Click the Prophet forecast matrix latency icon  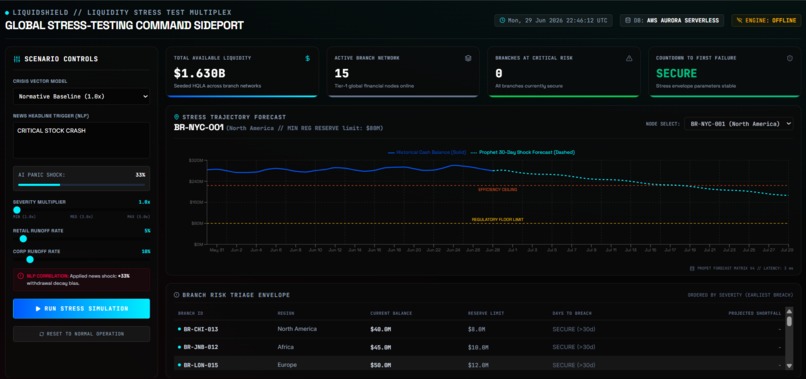693,268
